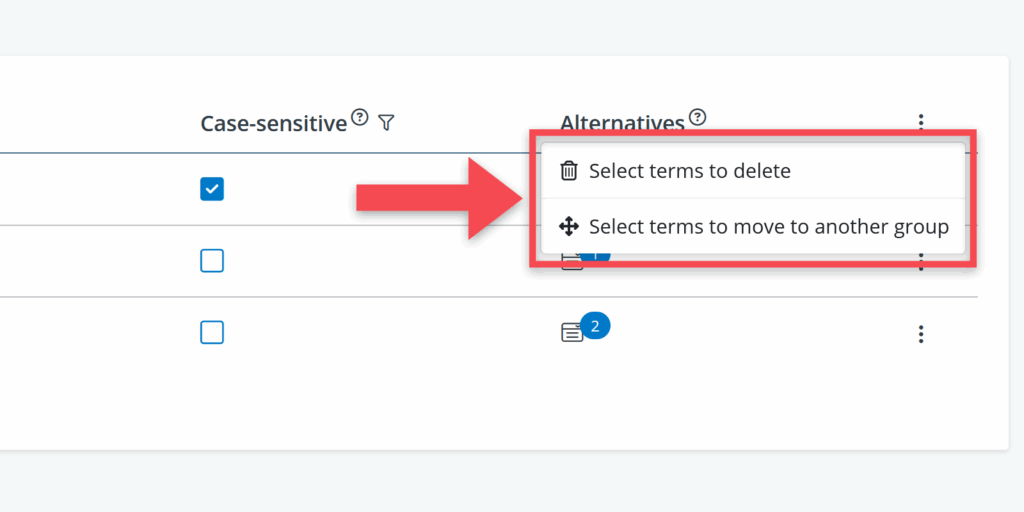Viewport: 1024px width, 512px height.
Task: Open the table header three-dot menu
Action: pos(921,122)
